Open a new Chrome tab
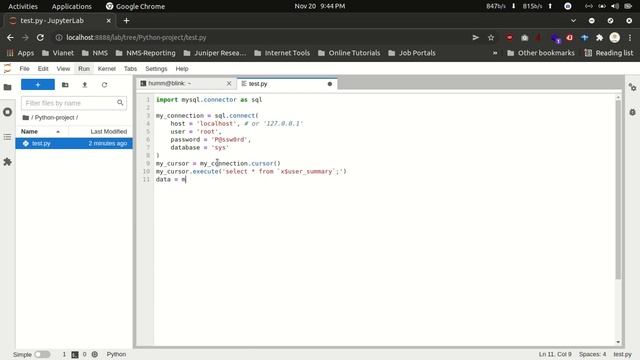The height and width of the screenshot is (360, 640). [127, 20]
